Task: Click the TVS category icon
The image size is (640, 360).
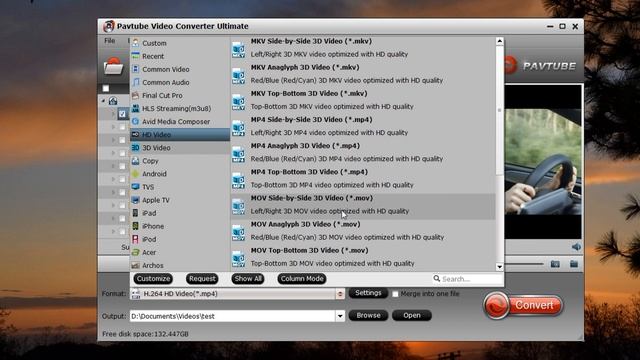Action: click(136, 187)
